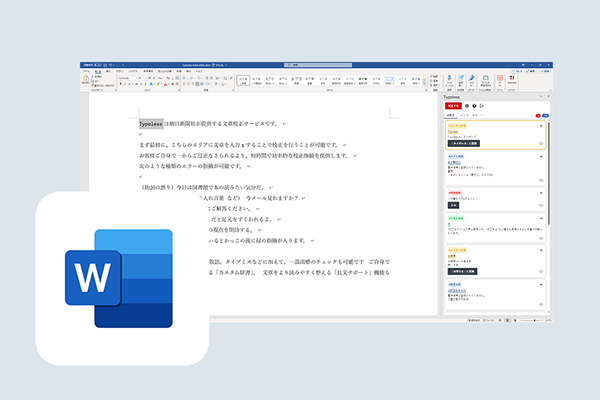Click the Paste clipboard icon
Viewport: 600px width, 400px height.
[86, 78]
